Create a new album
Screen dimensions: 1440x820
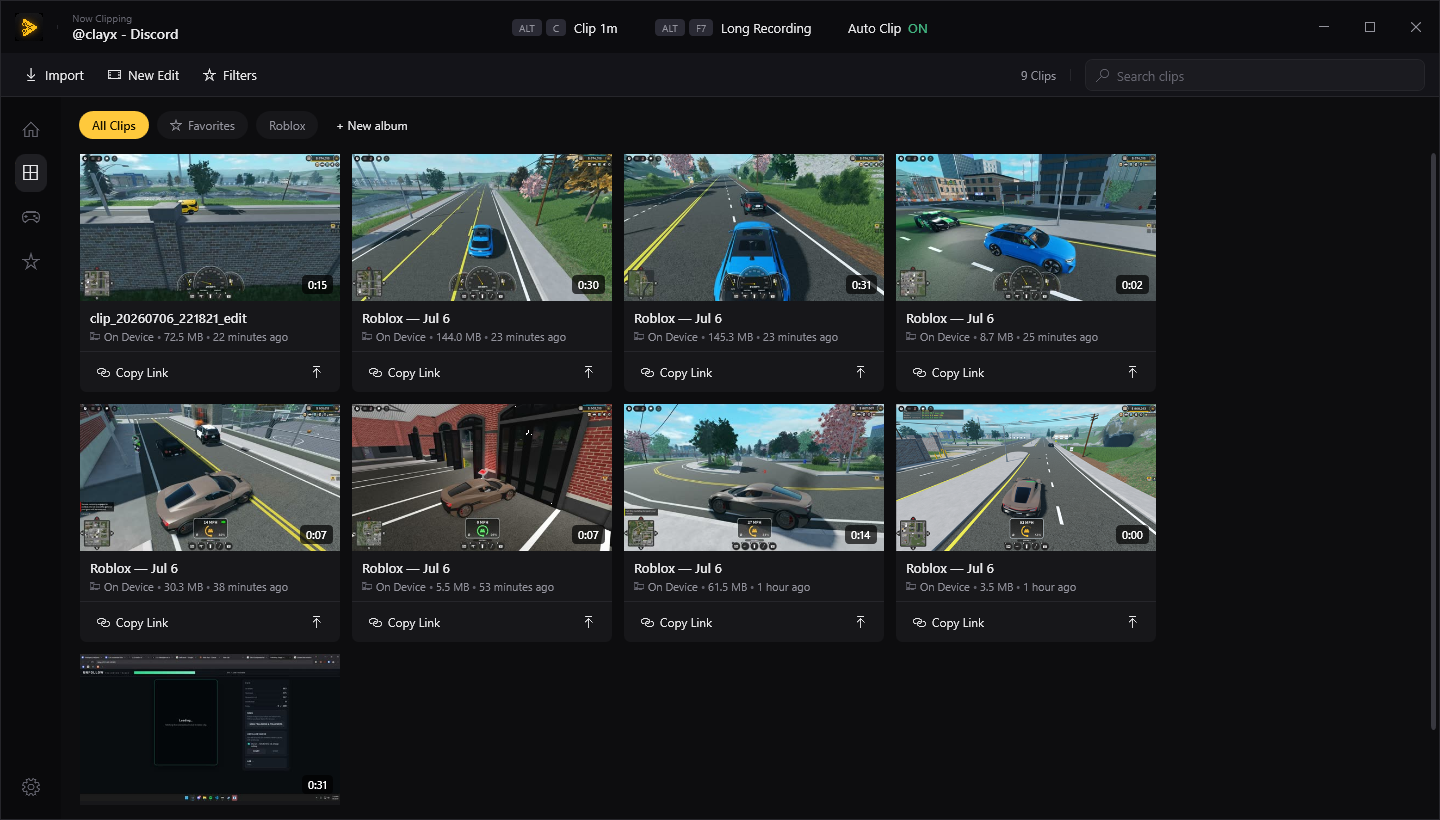tap(372, 126)
